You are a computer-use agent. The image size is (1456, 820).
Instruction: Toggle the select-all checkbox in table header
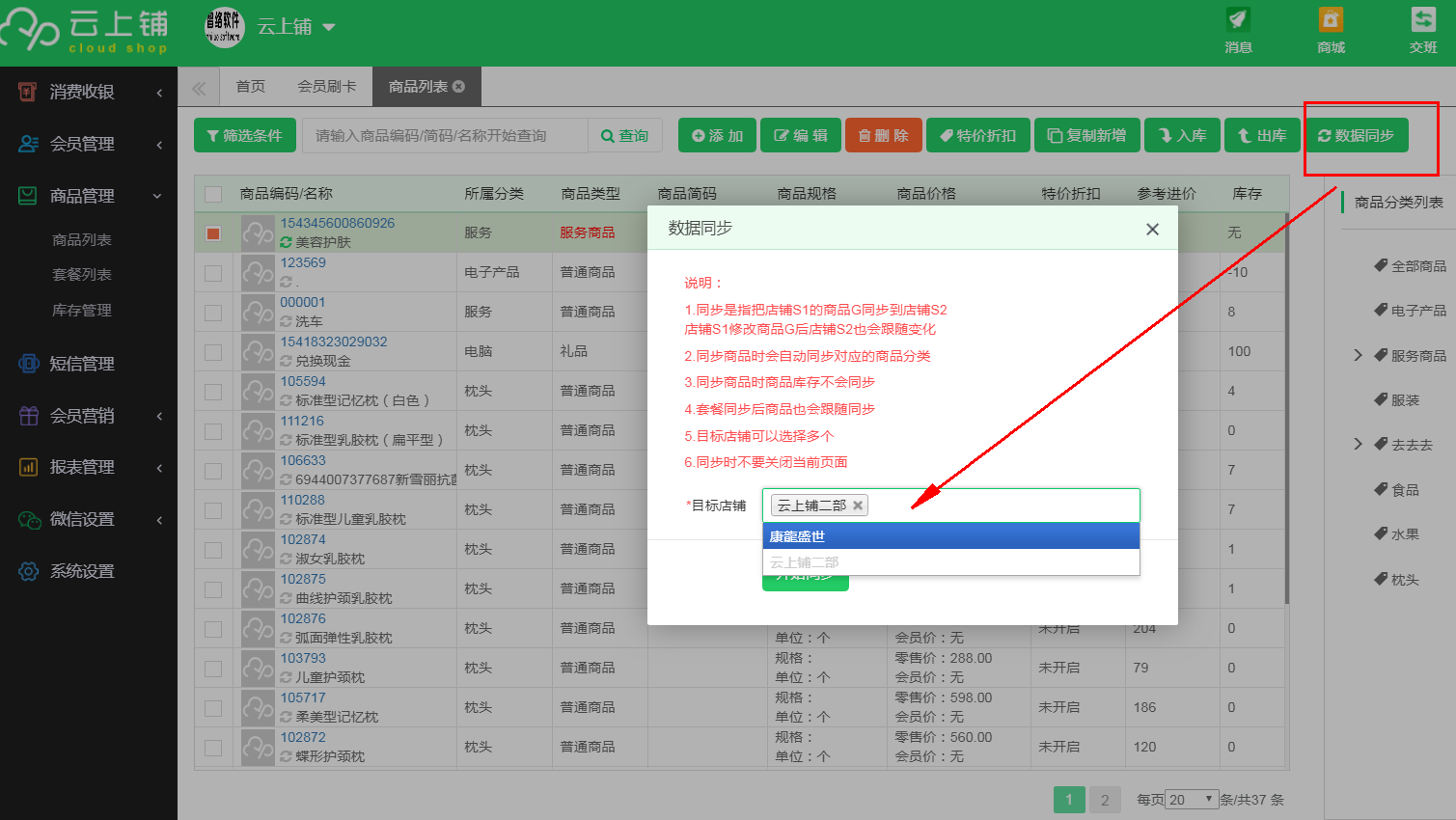coord(213,194)
